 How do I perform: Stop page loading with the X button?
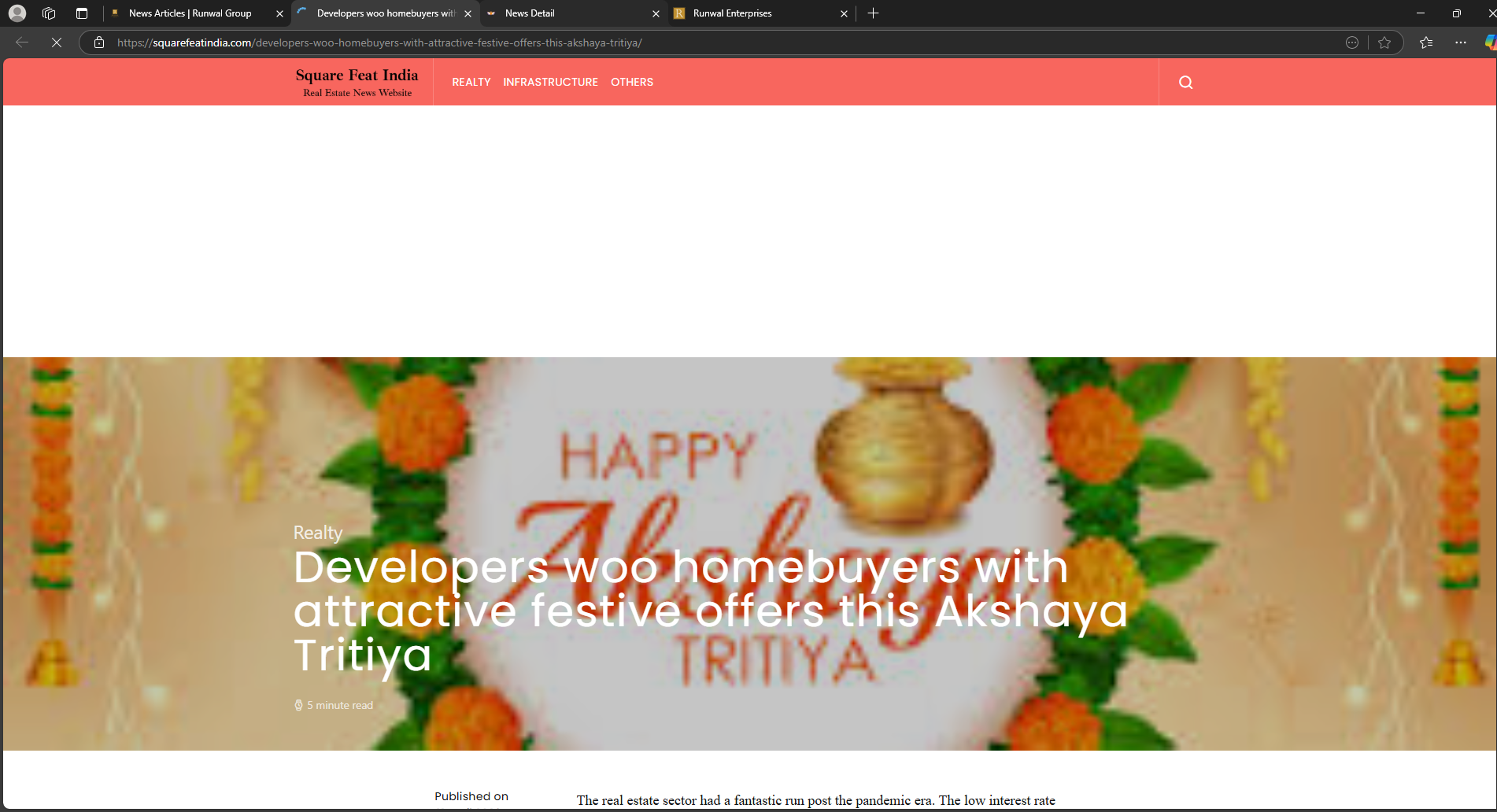[x=57, y=42]
